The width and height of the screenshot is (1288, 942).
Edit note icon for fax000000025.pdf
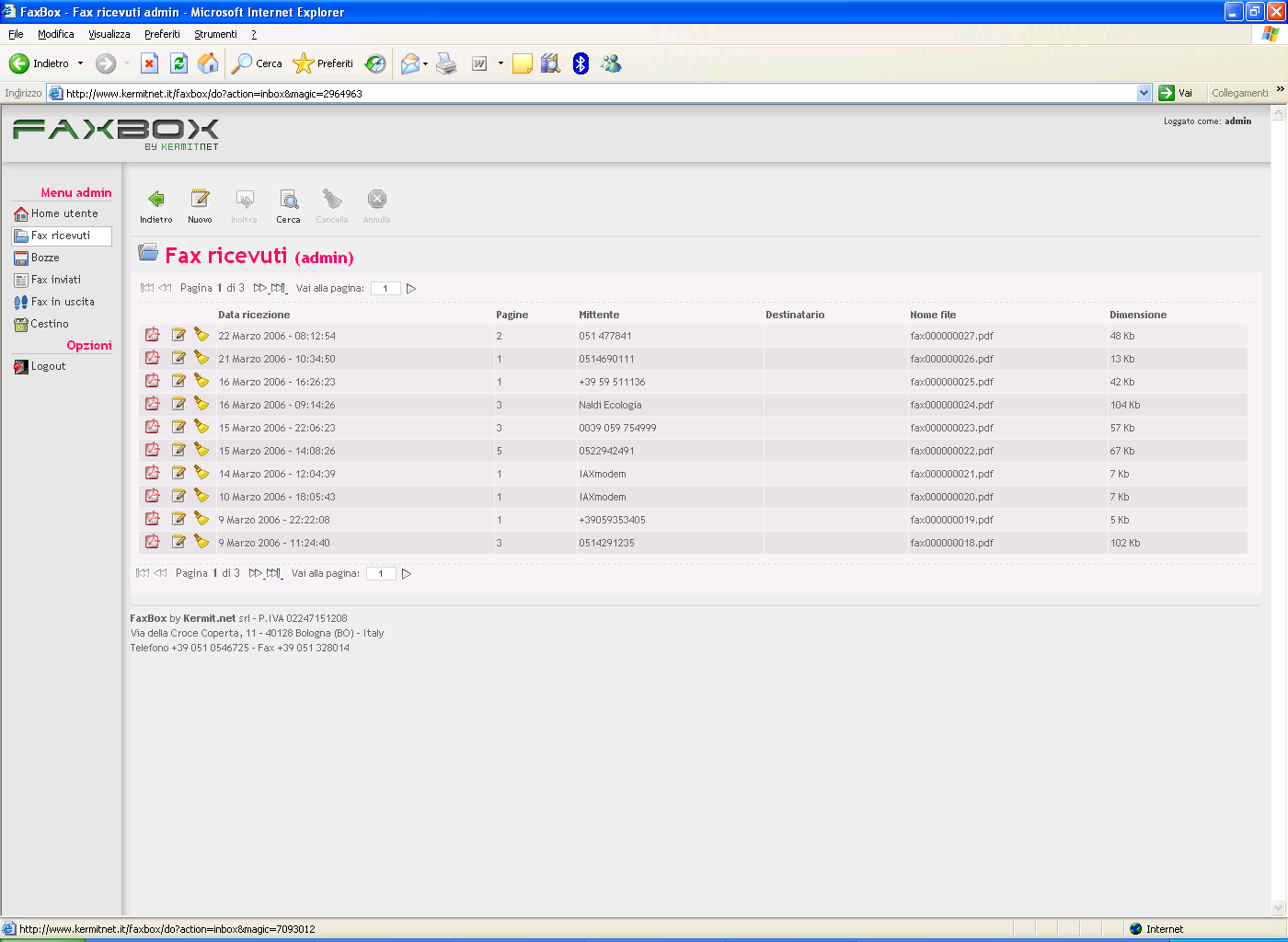178,381
